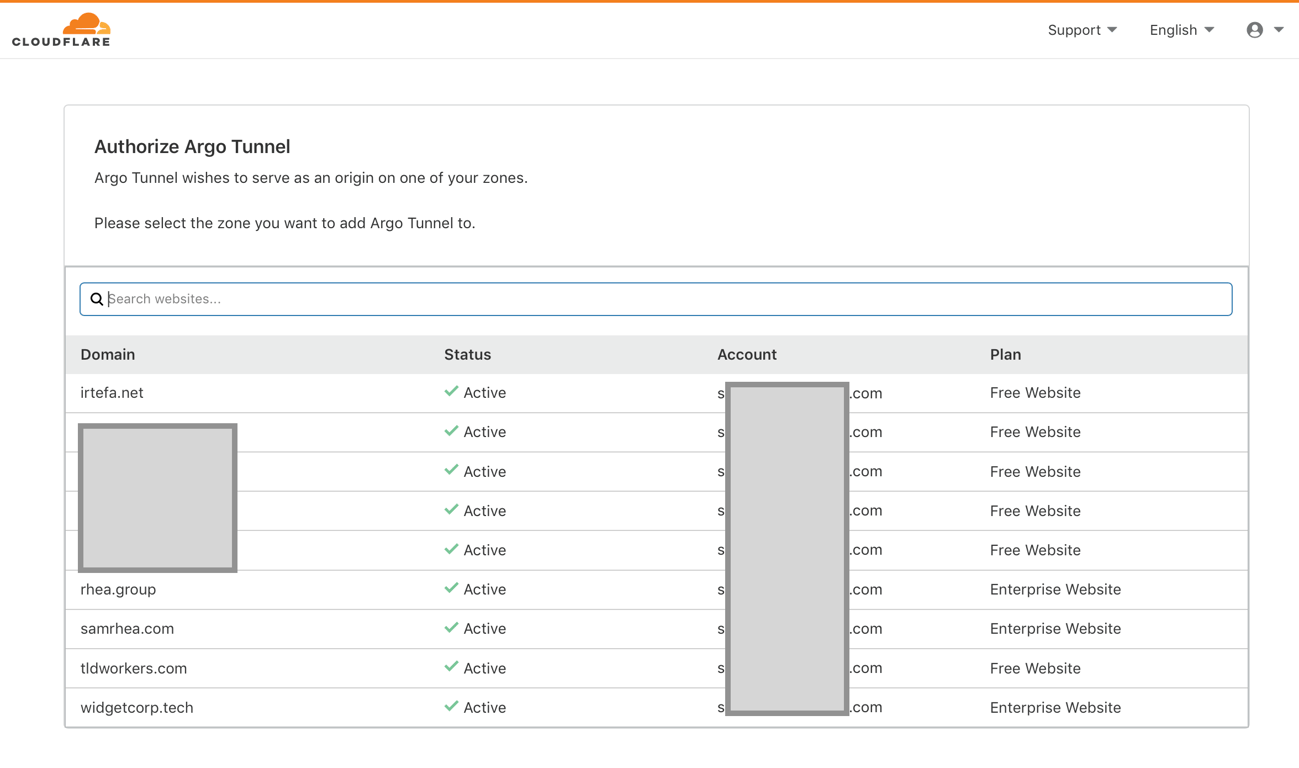This screenshot has width=1299, height=768.
Task: Pick the widgetcorp.tech domain
Action: [x=137, y=707]
